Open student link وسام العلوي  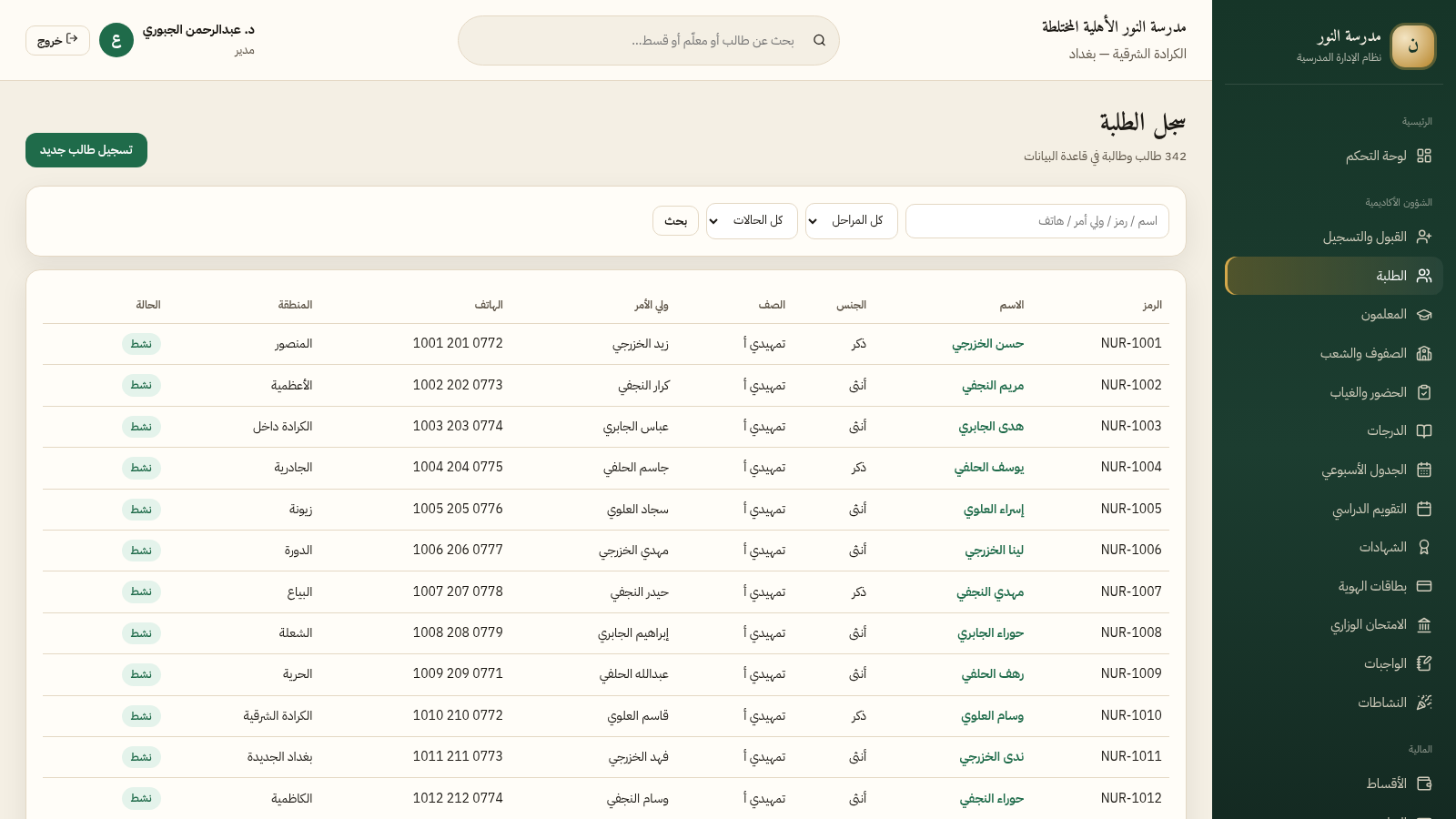tap(992, 716)
